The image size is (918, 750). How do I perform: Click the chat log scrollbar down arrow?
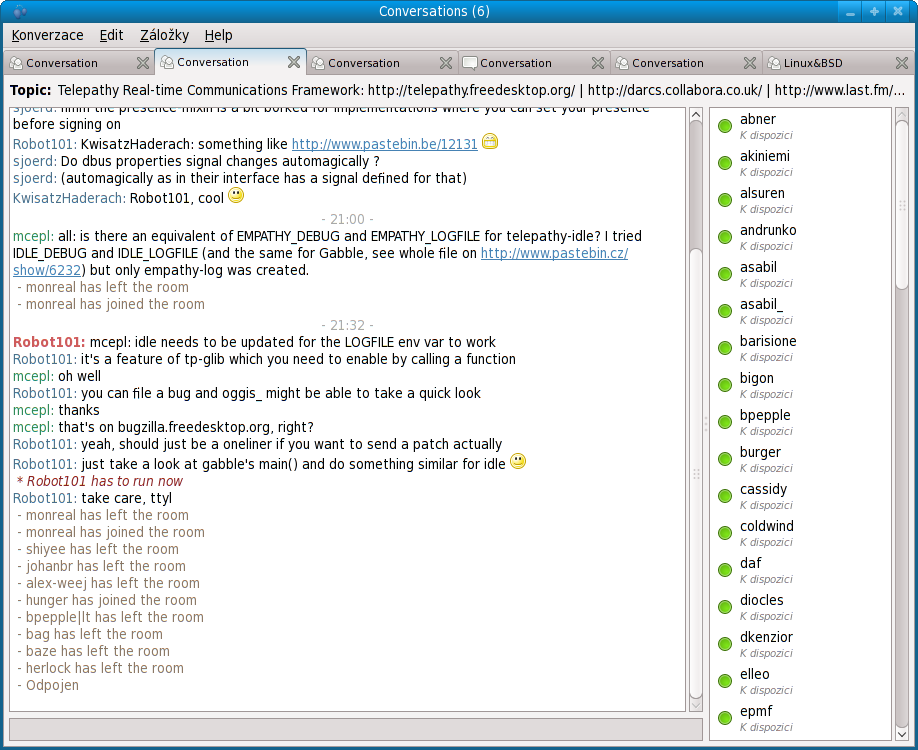pyautogui.click(x=696, y=704)
